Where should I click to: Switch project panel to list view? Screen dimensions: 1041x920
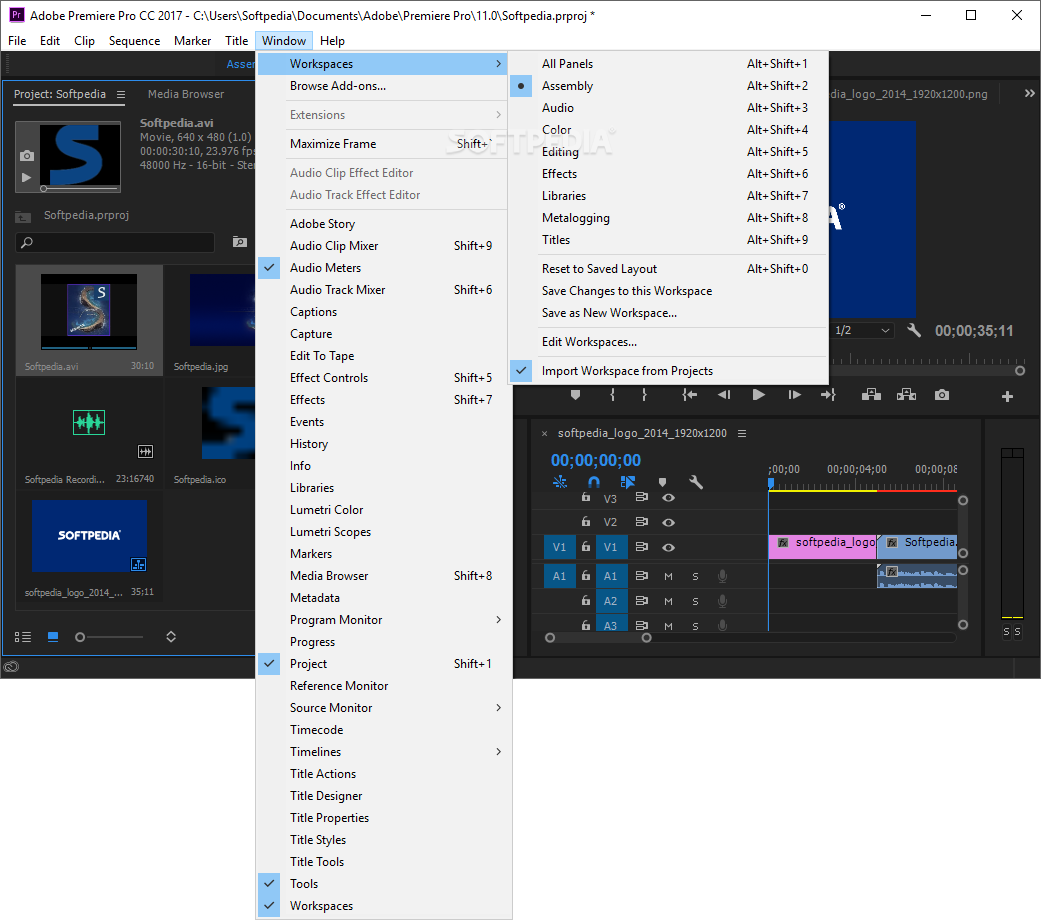pos(23,637)
